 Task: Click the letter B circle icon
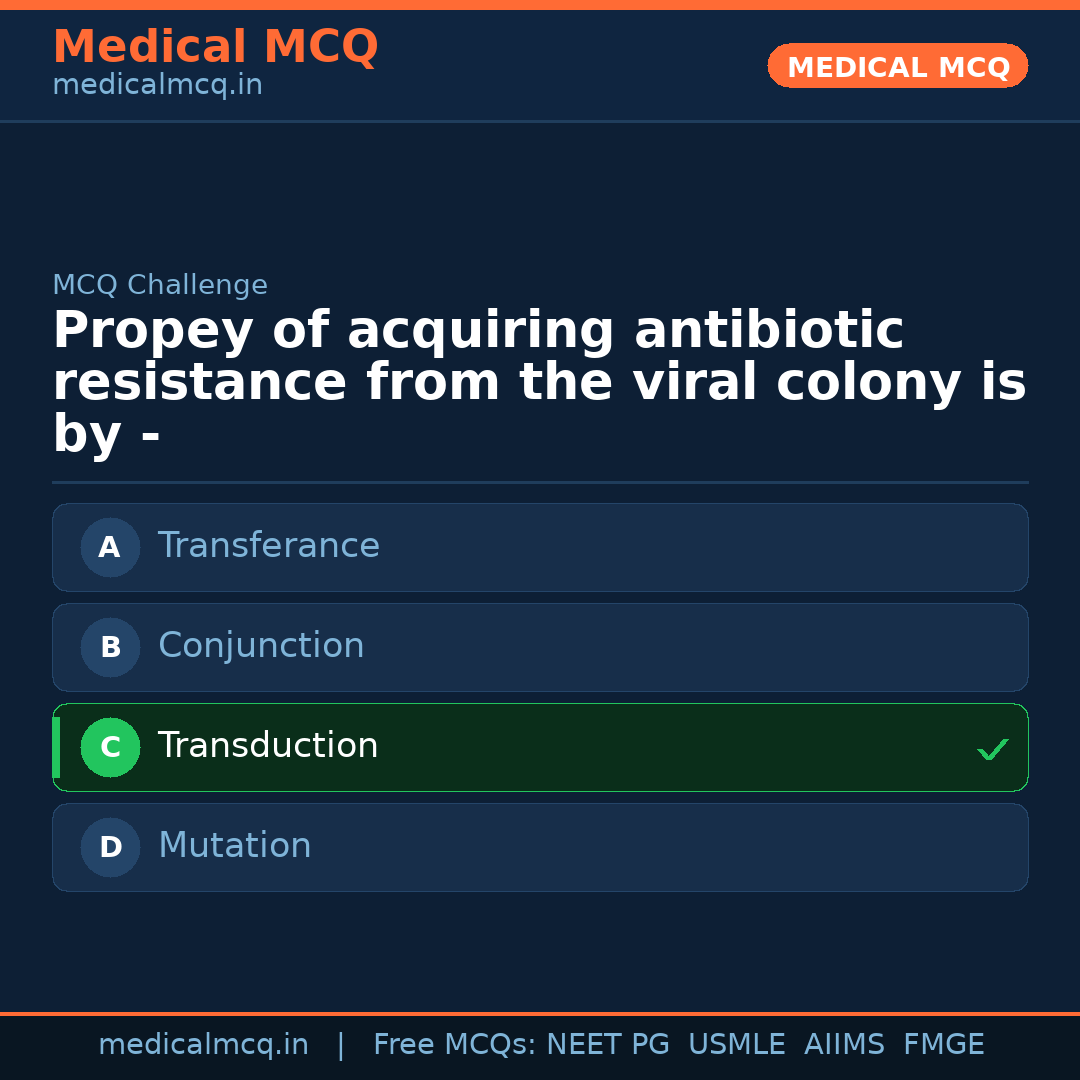(x=110, y=647)
